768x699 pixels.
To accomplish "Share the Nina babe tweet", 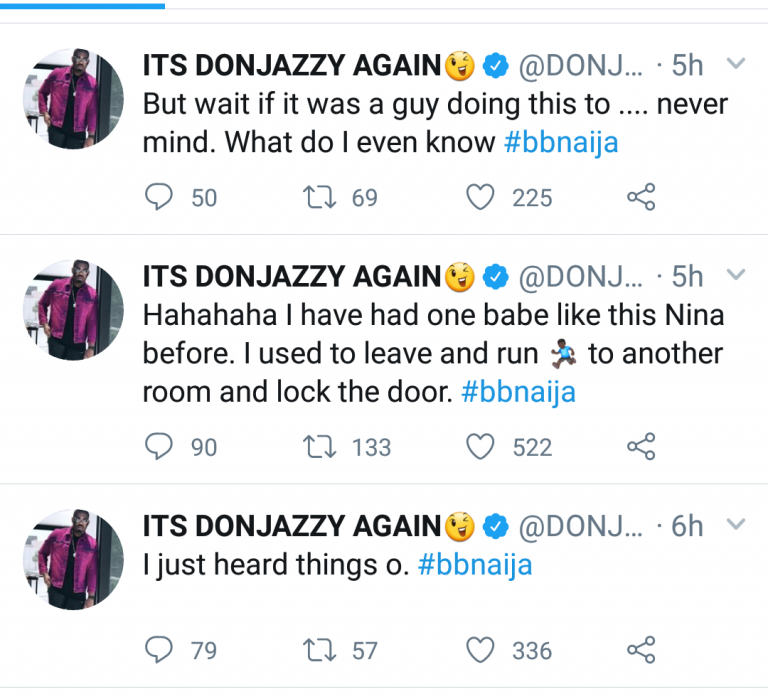I will point(640,447).
